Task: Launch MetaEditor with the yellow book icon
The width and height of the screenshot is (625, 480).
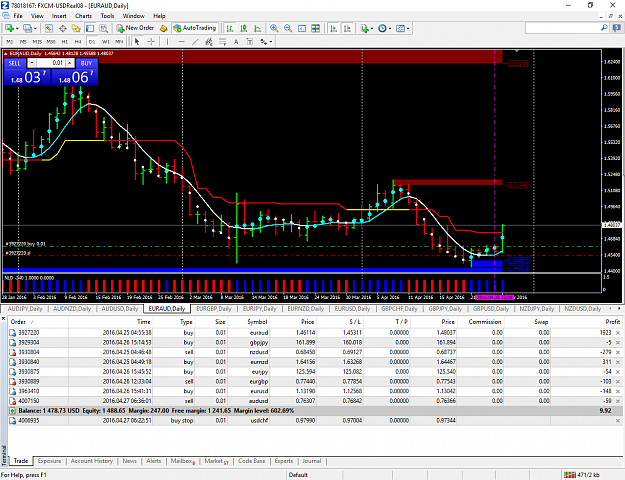Action: (163, 28)
